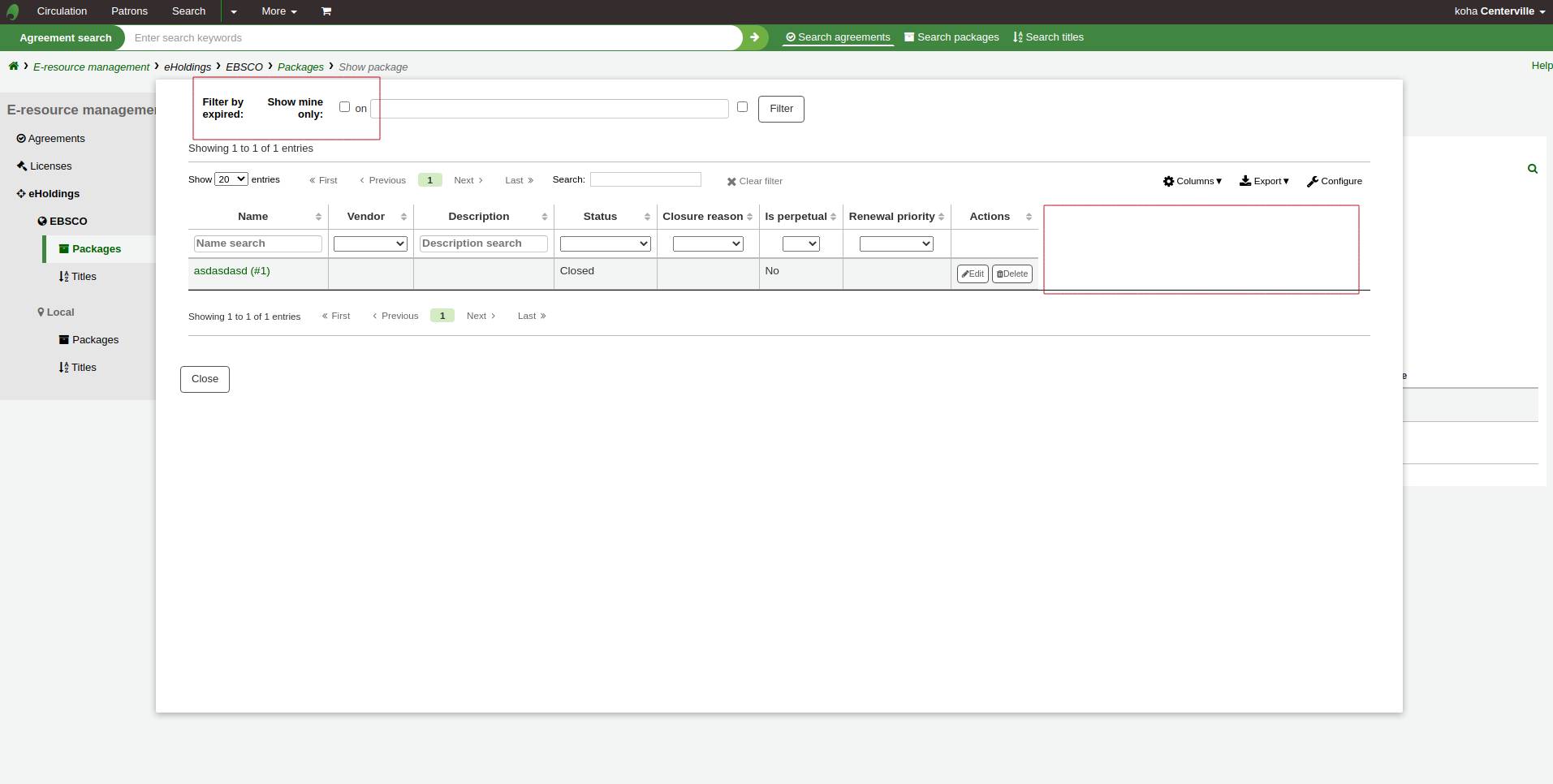Open the Columns visibility dropdown
The width and height of the screenshot is (1553, 784).
[x=1192, y=182]
